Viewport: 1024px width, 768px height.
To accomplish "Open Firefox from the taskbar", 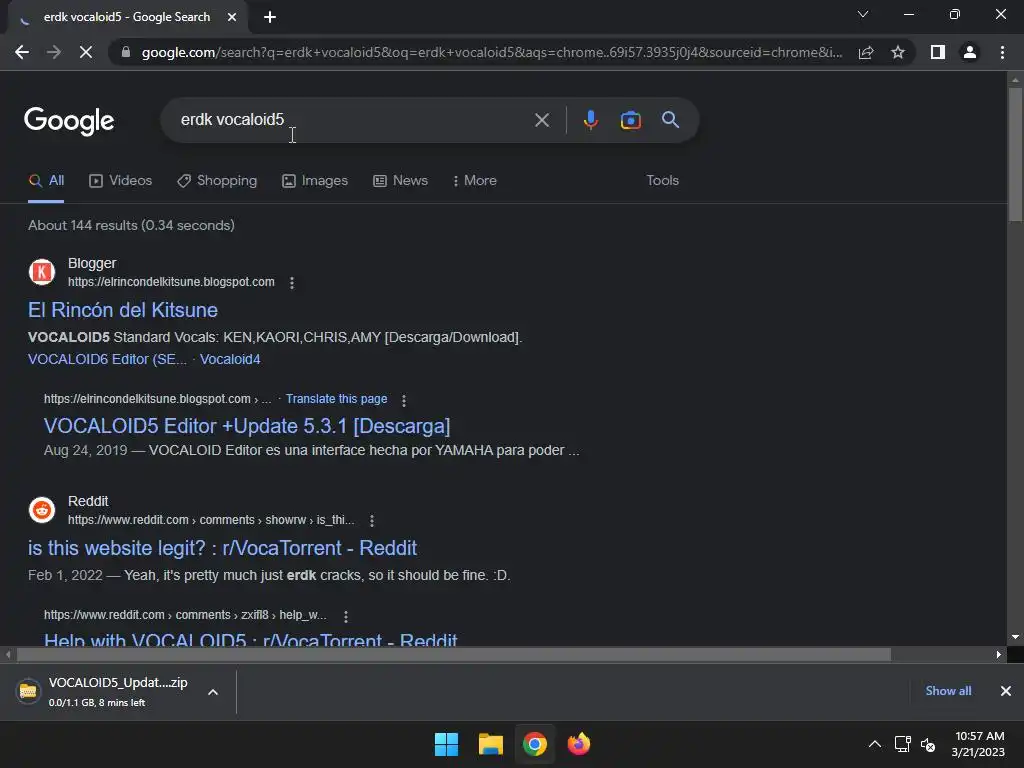I will pyautogui.click(x=579, y=744).
